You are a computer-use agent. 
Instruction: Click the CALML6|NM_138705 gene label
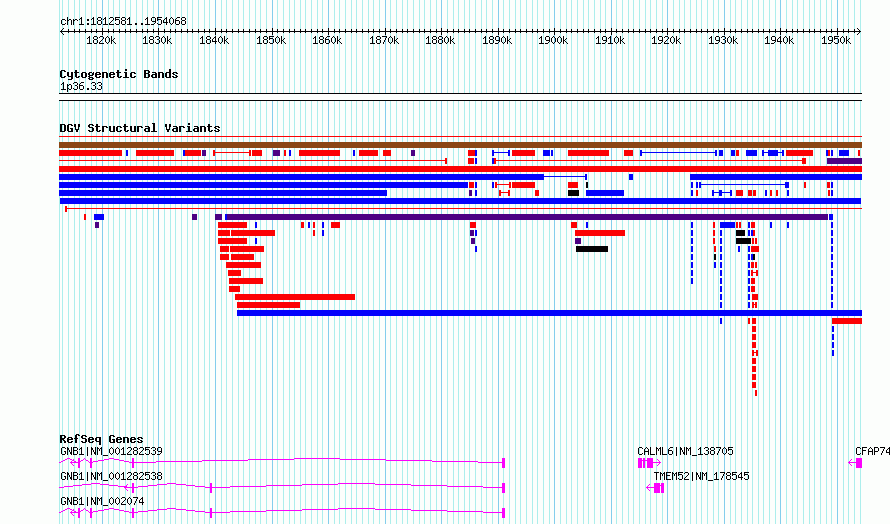tap(685, 451)
